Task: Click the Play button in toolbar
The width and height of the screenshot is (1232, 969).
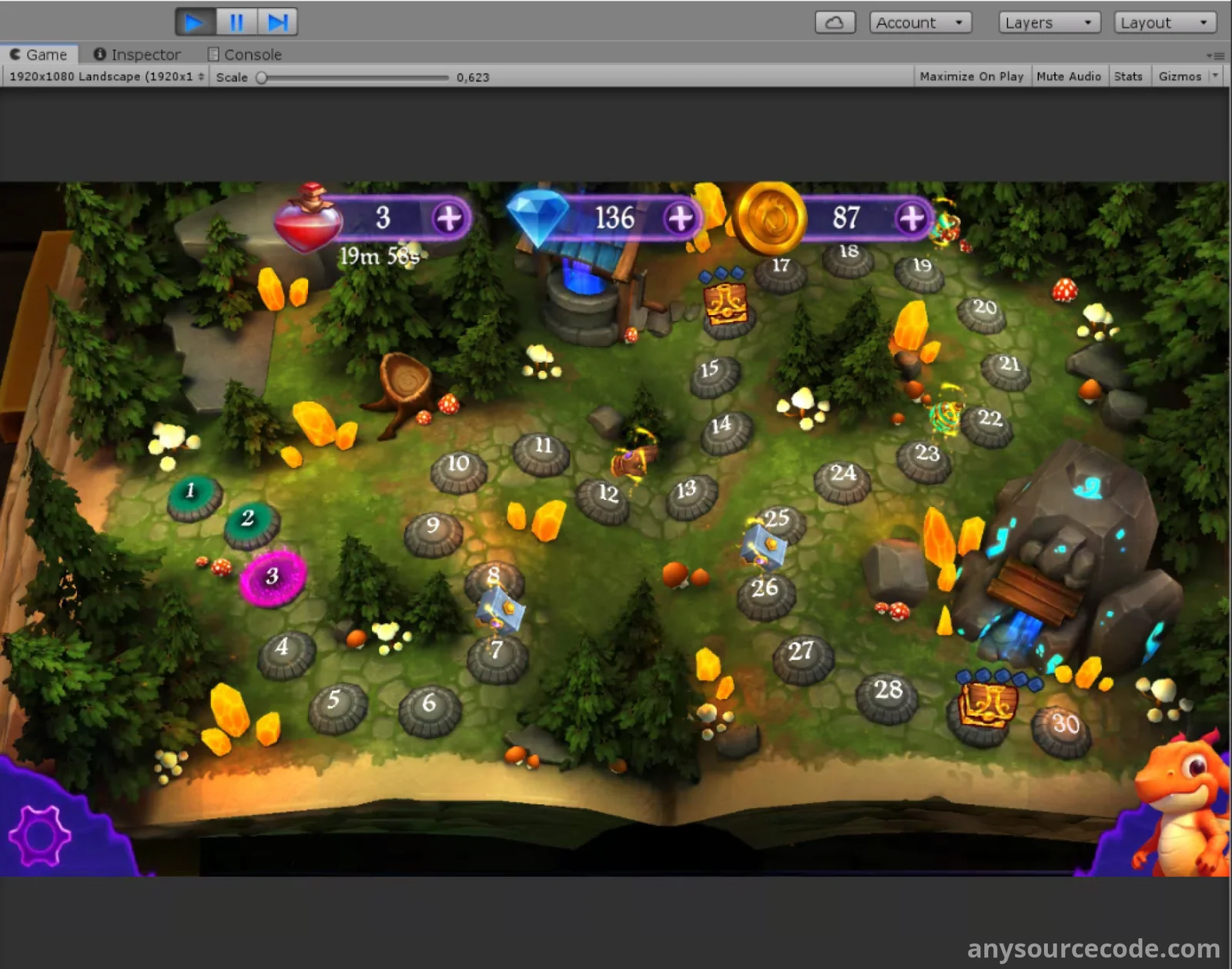Action: point(195,22)
